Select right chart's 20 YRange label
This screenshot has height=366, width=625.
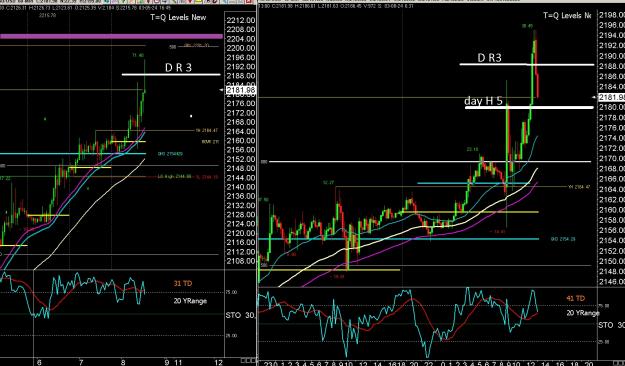tap(583, 313)
